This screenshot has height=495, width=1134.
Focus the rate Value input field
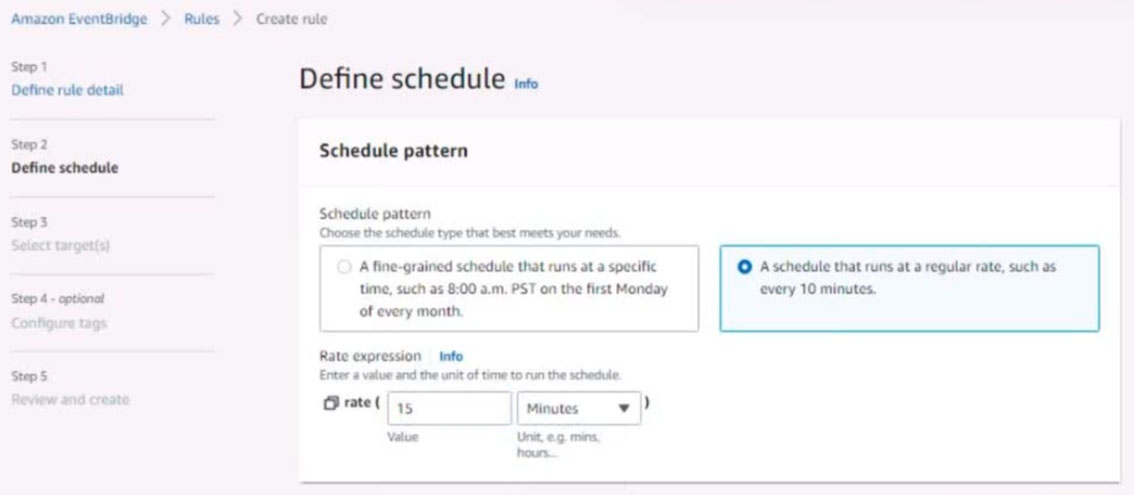tap(448, 408)
